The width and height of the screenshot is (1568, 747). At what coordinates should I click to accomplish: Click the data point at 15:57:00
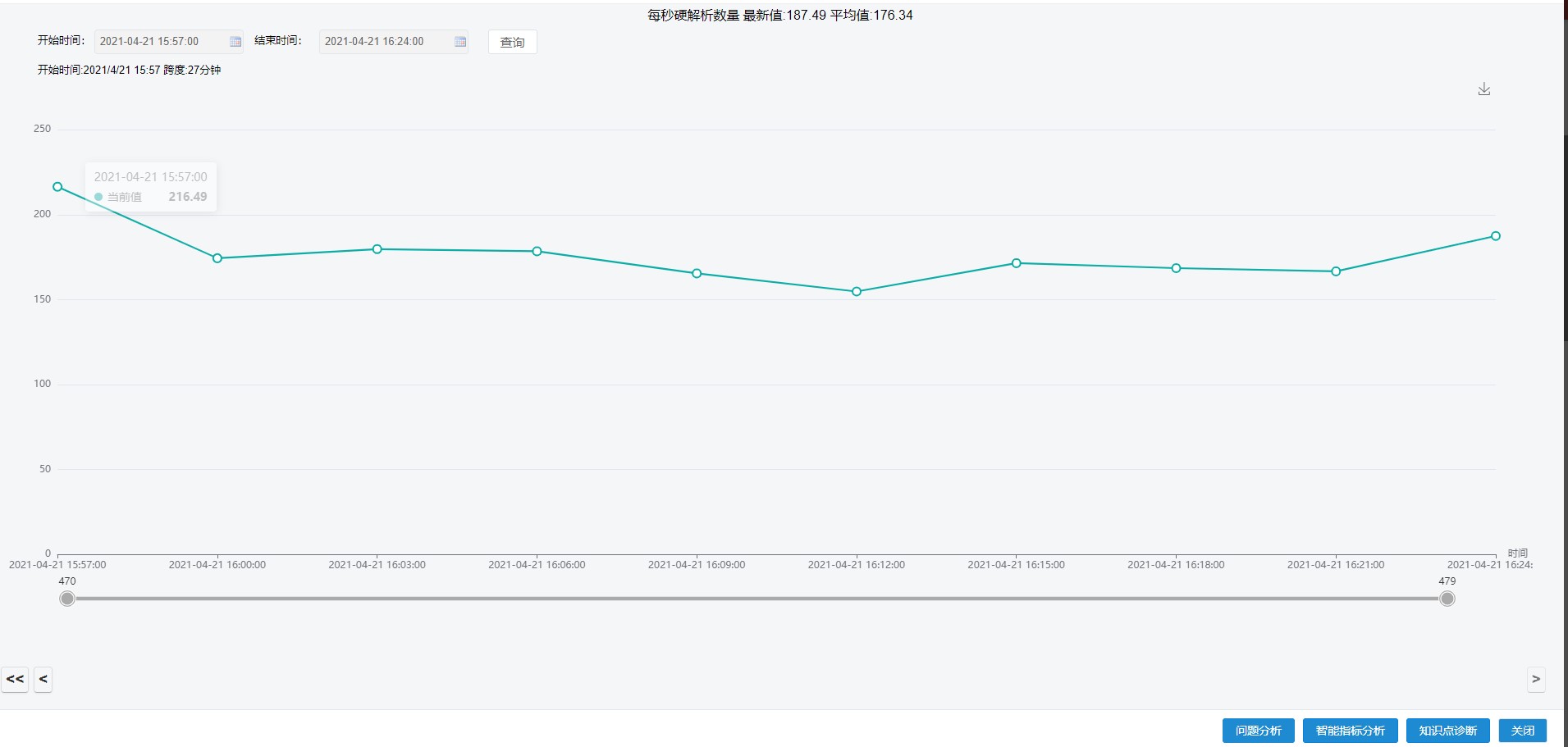pyautogui.click(x=57, y=187)
